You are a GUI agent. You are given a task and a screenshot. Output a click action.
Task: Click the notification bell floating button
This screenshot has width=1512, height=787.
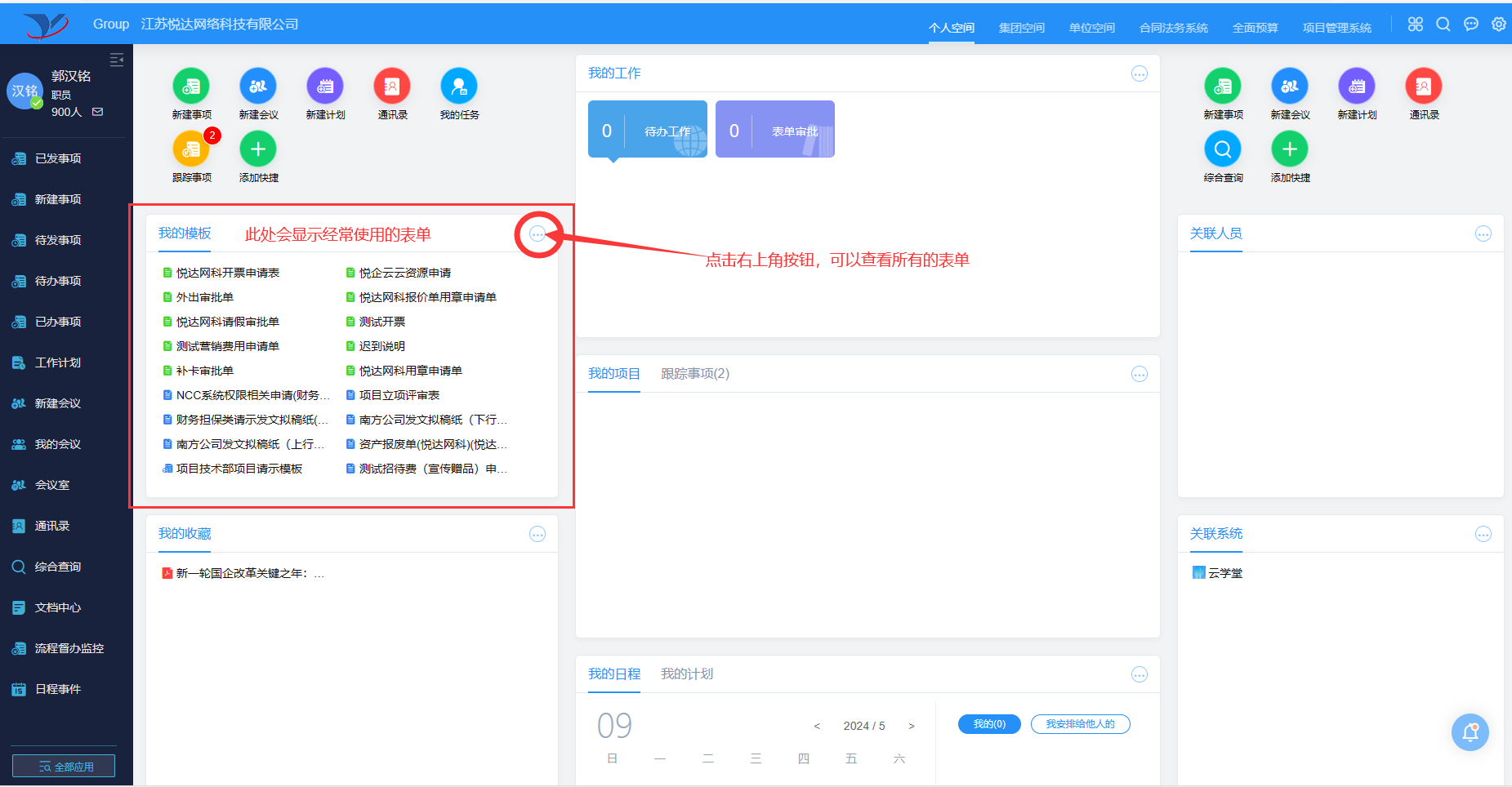click(x=1470, y=732)
